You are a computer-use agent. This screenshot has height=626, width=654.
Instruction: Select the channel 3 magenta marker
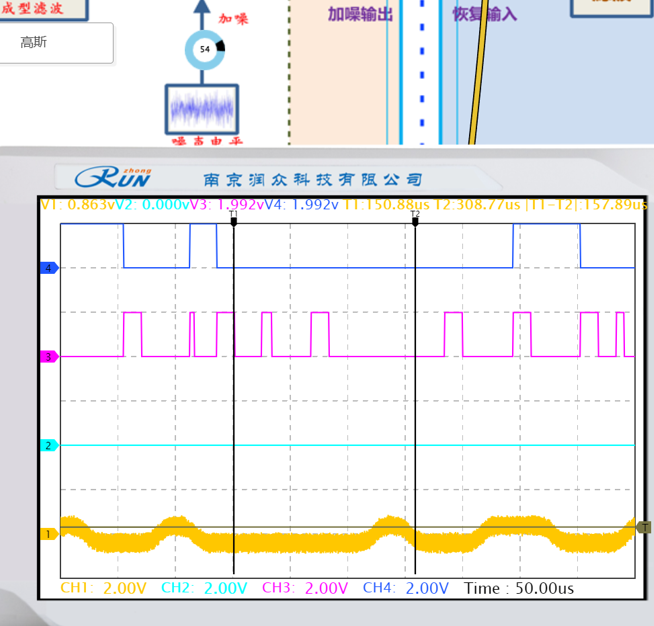pos(46,357)
